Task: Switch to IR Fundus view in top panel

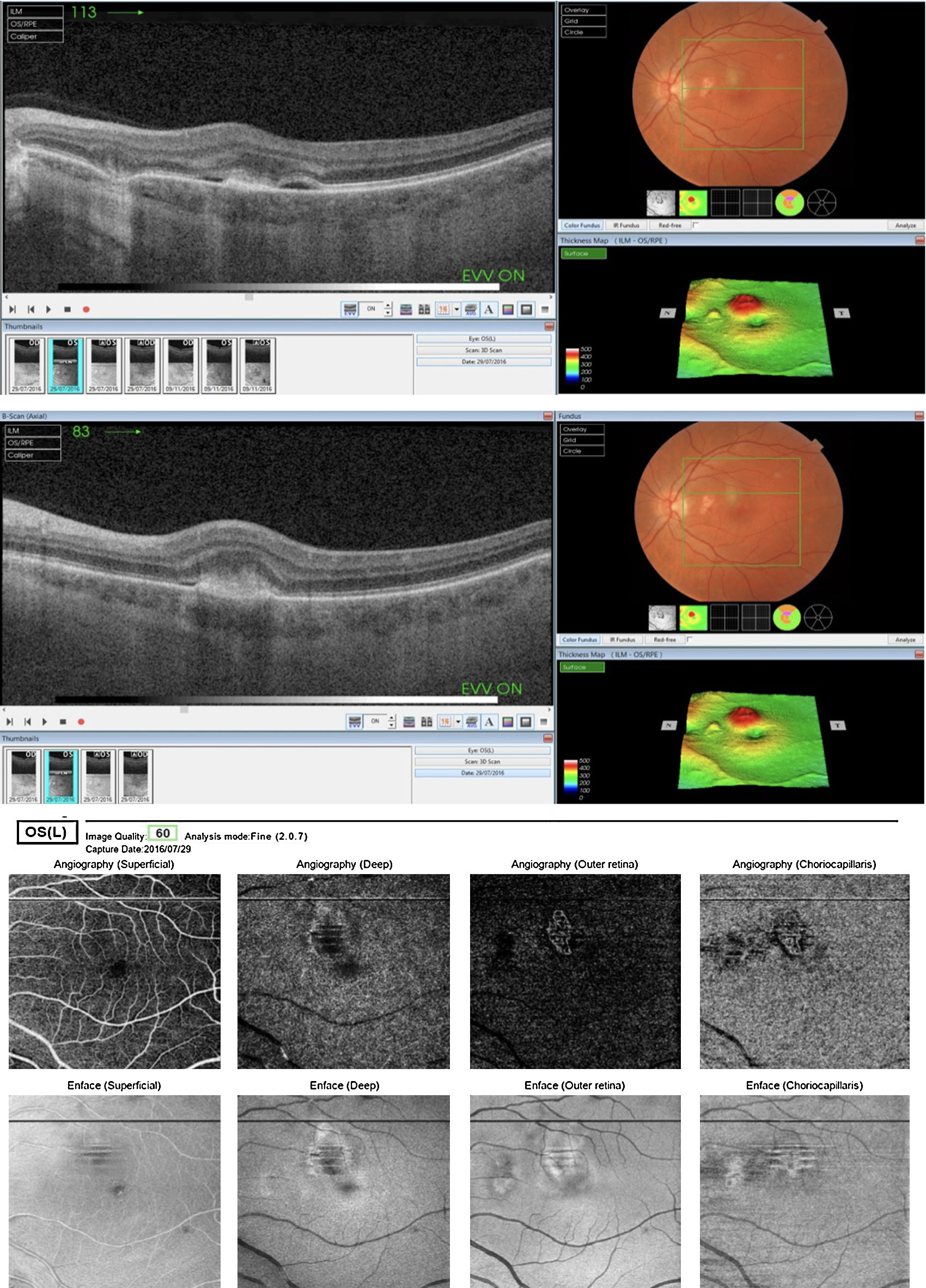Action: pos(626,225)
